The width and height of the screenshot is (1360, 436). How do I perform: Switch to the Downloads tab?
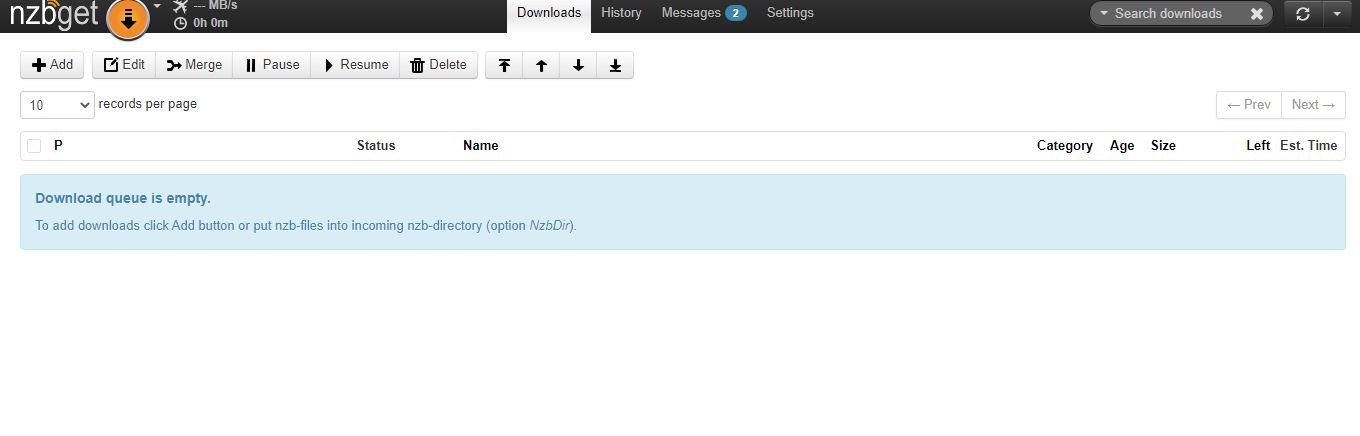click(549, 13)
